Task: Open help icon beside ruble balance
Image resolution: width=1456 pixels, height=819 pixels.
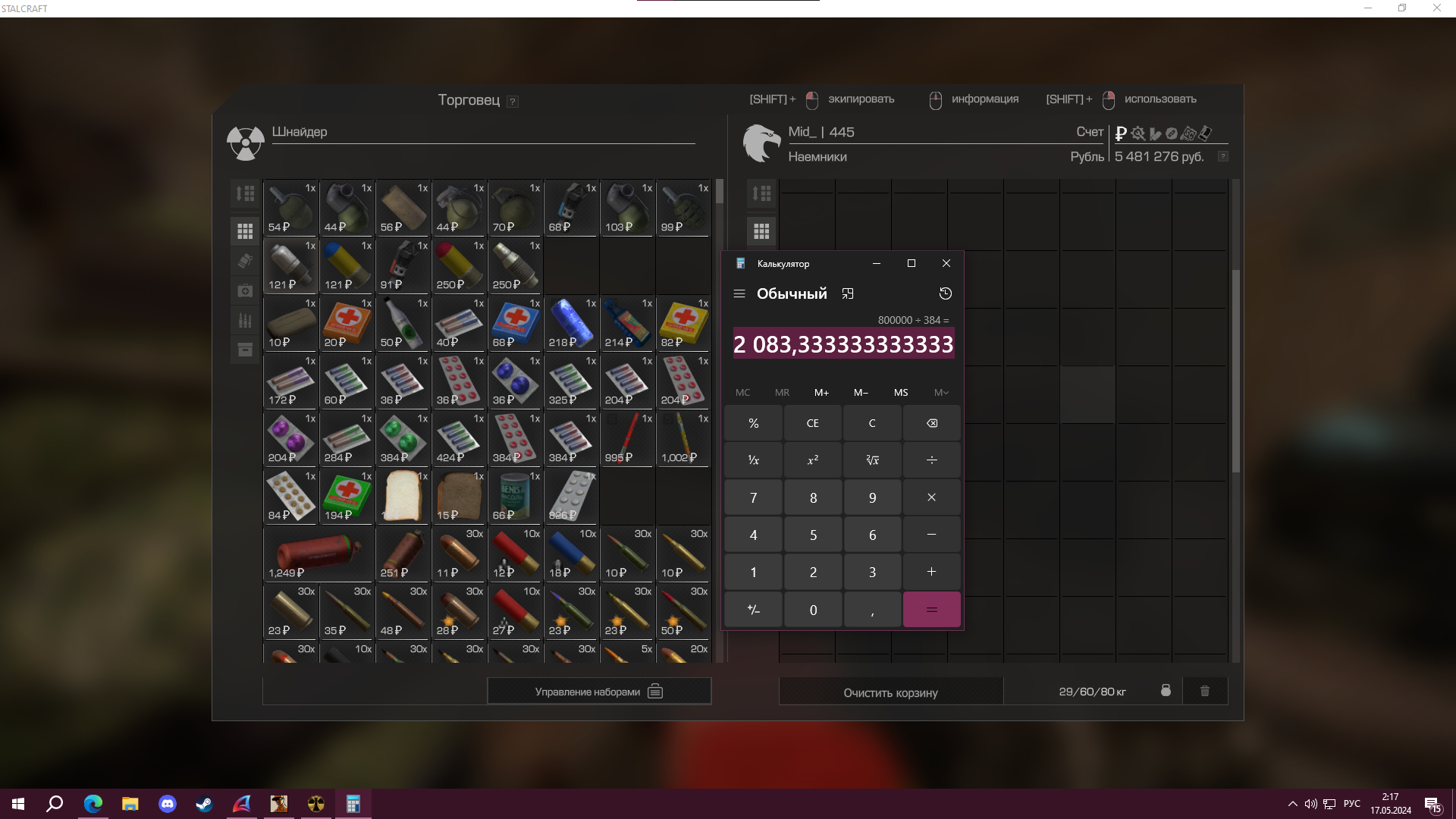Action: (1222, 156)
